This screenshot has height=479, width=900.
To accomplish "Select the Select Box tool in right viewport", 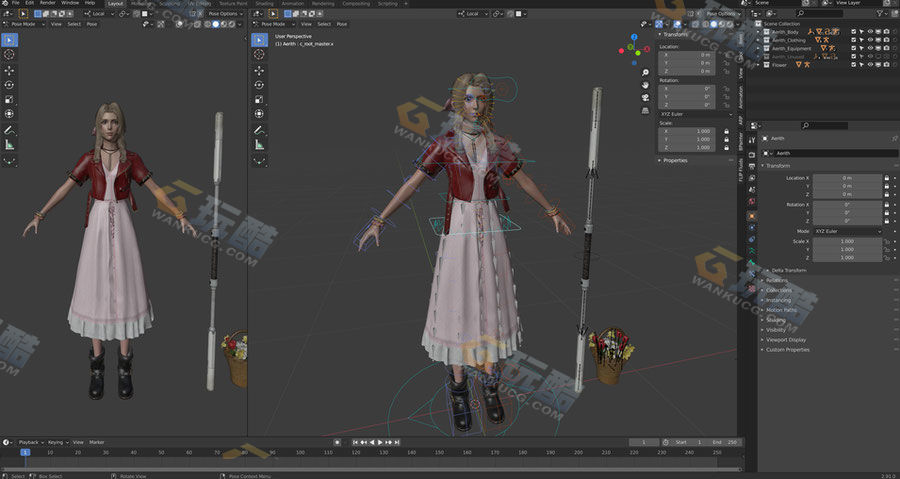I will point(259,40).
